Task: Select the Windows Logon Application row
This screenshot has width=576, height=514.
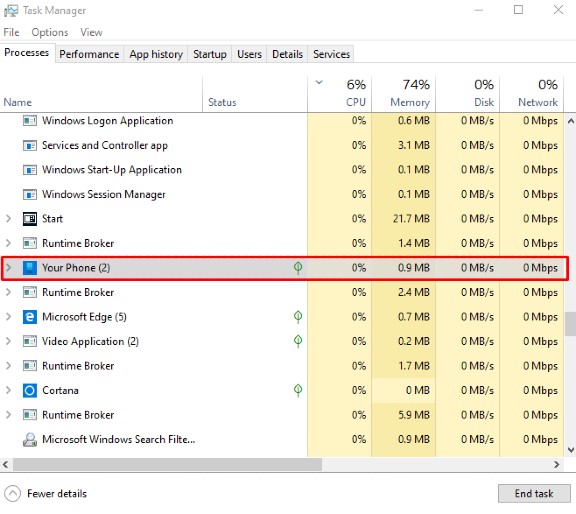Action: tap(282, 121)
